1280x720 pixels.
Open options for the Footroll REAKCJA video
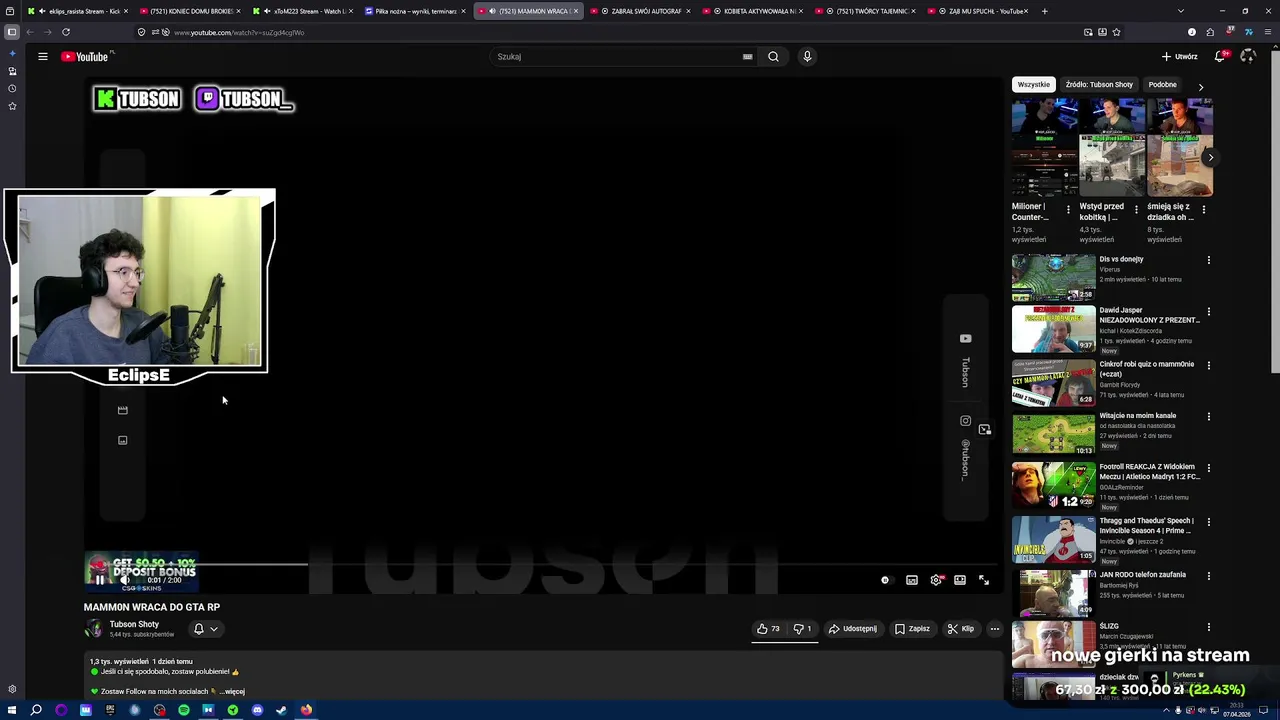point(1208,468)
